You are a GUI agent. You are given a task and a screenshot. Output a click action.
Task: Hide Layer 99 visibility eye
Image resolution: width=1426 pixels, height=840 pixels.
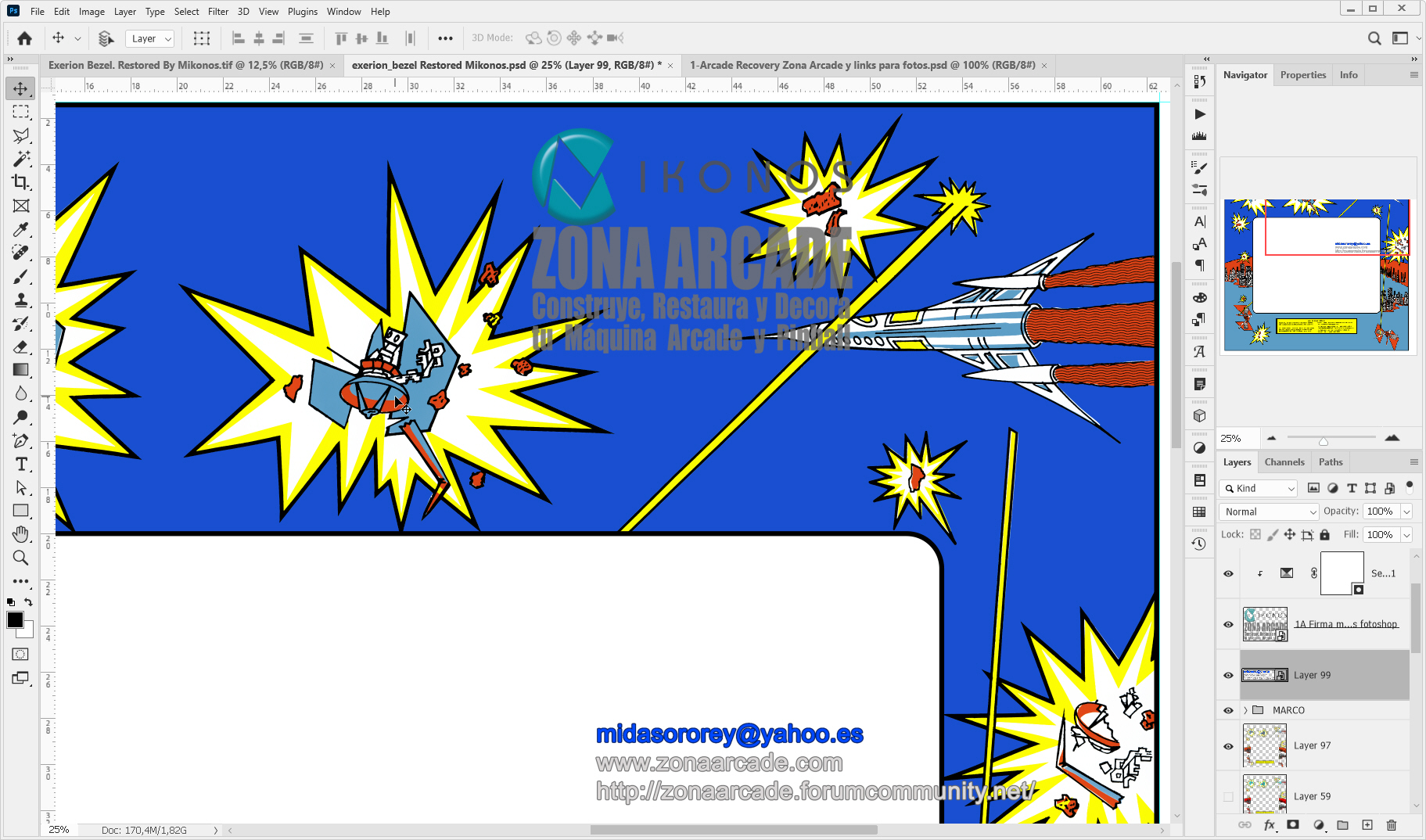(1228, 675)
